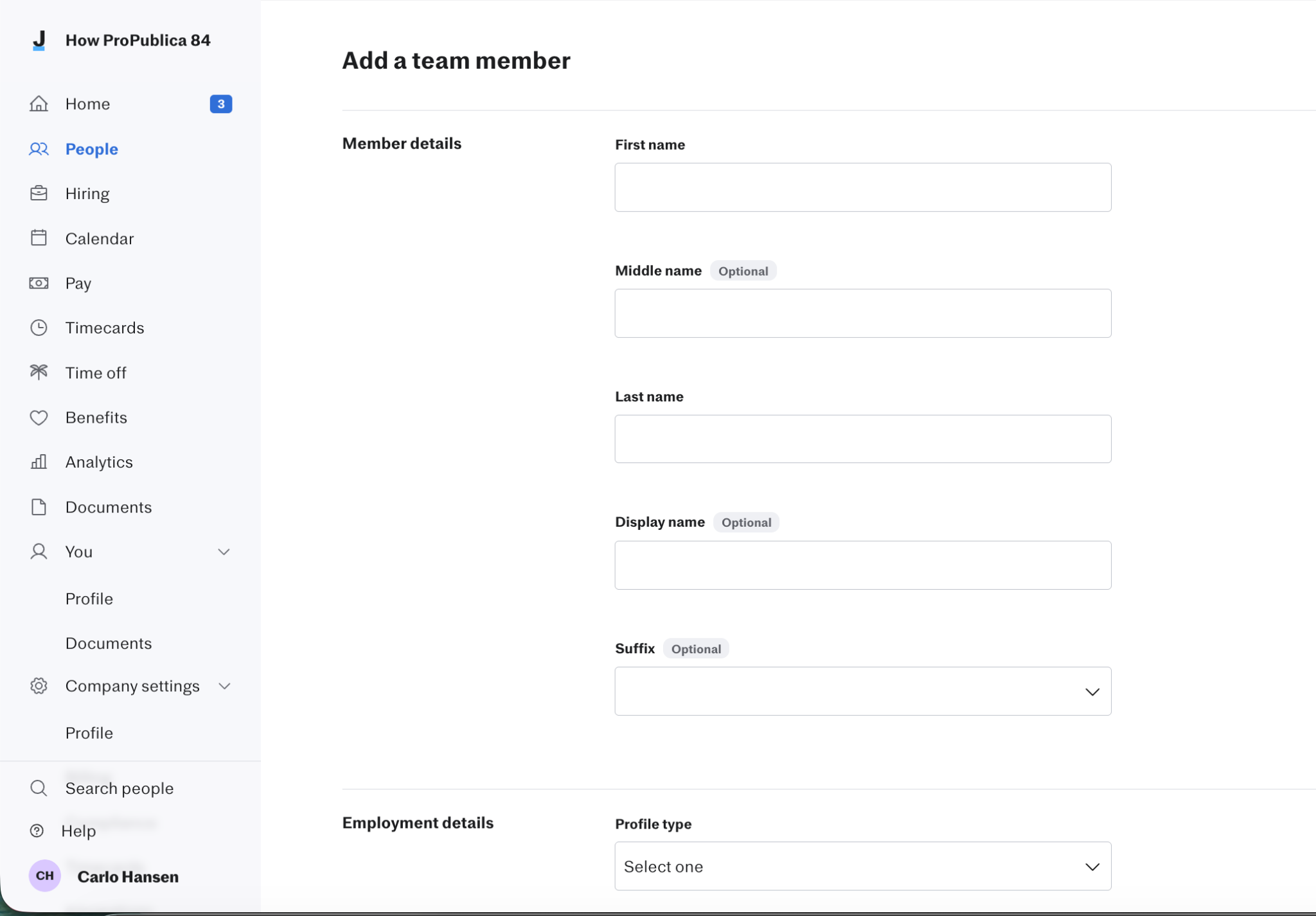Image resolution: width=1316 pixels, height=916 pixels.
Task: Open the Benefits page
Action: coord(96,418)
